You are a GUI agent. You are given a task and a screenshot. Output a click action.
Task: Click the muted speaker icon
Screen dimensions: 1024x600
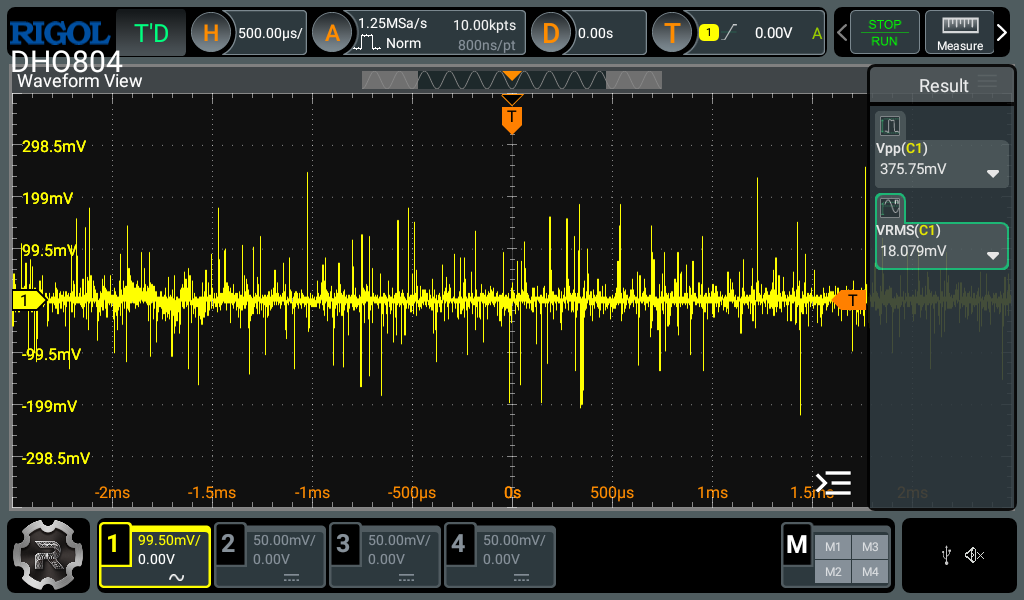(974, 555)
